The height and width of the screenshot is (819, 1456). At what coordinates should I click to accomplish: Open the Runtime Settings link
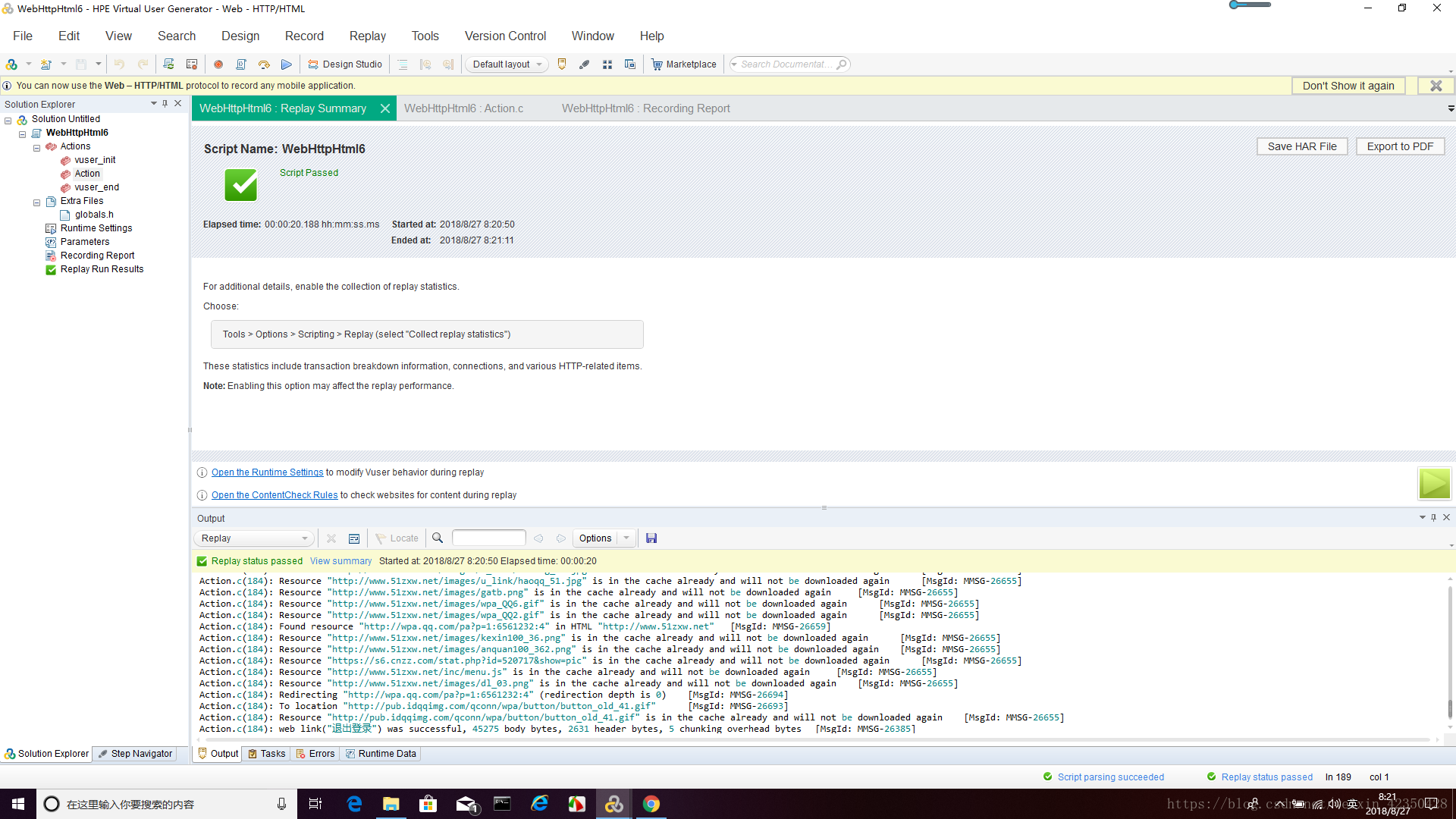267,472
